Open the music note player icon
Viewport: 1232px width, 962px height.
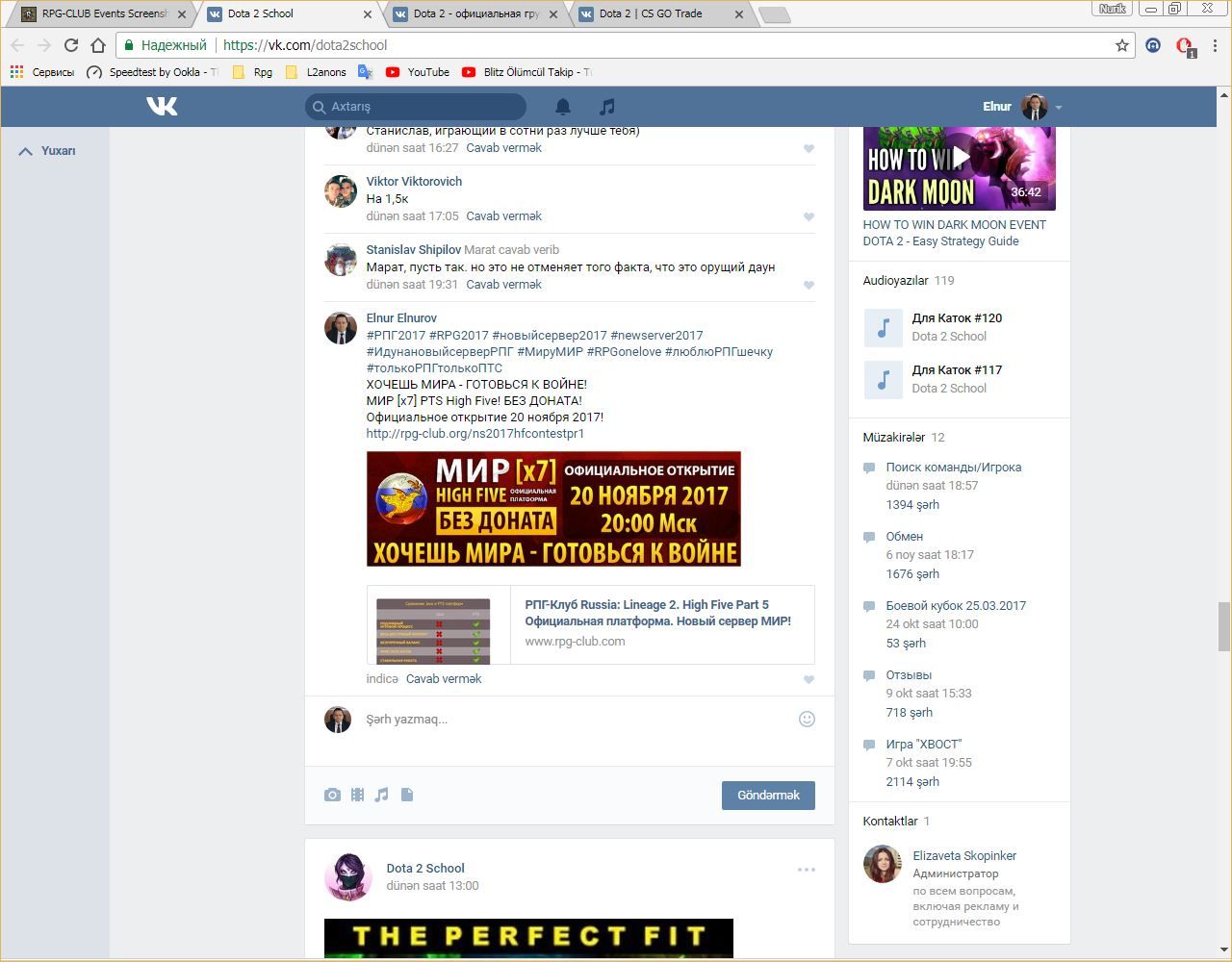pos(606,107)
